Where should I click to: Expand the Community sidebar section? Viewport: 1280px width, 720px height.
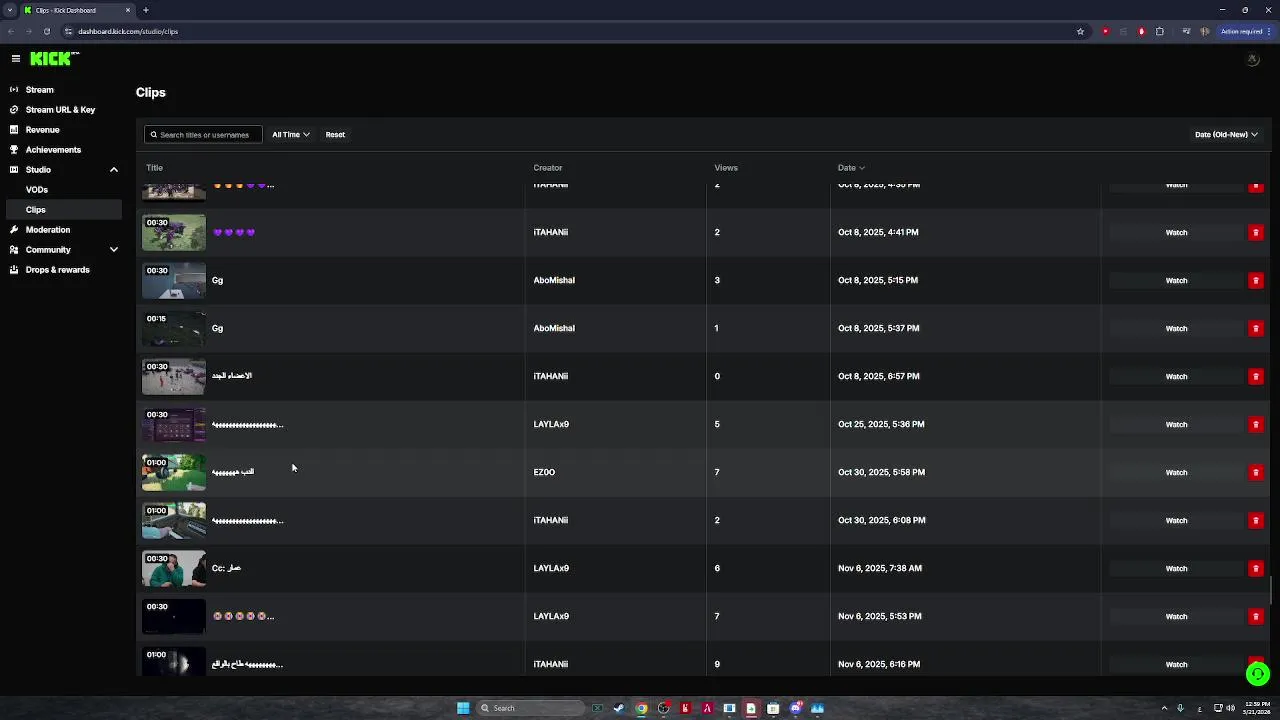114,250
